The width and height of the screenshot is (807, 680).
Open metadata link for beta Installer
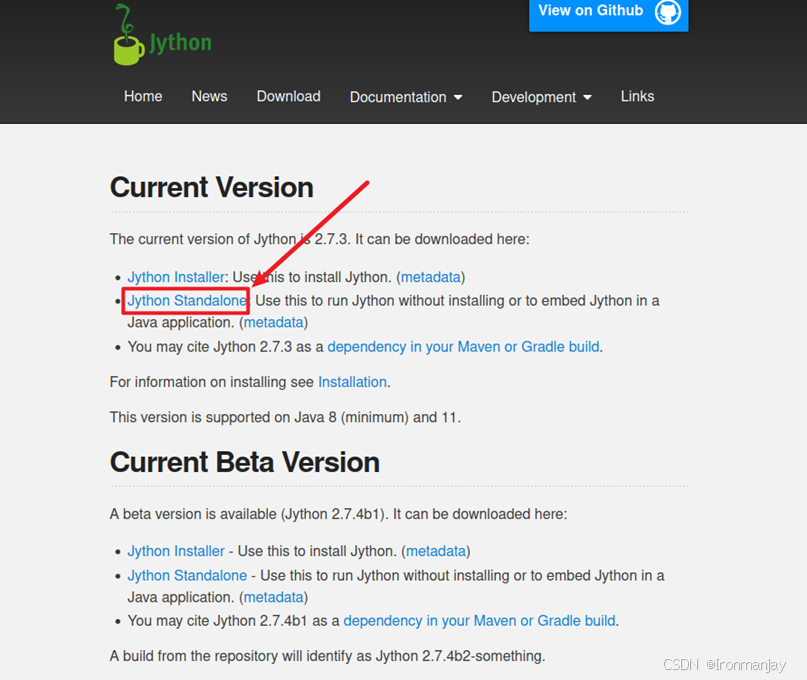436,551
